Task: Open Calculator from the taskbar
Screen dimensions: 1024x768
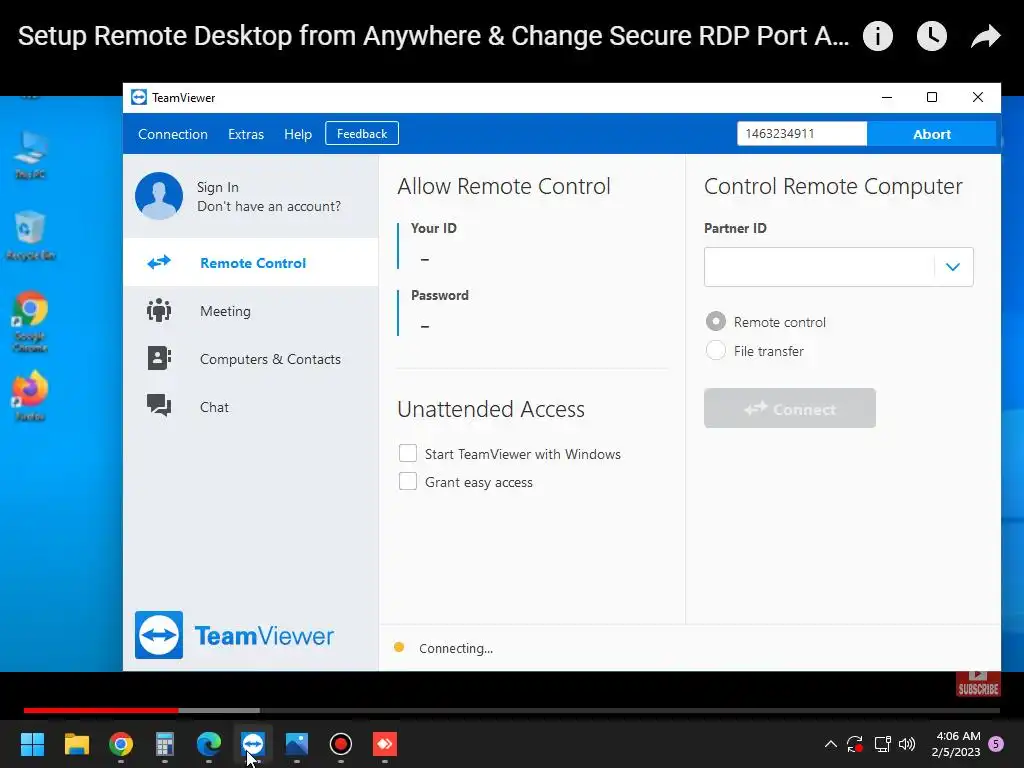Action: [165, 744]
